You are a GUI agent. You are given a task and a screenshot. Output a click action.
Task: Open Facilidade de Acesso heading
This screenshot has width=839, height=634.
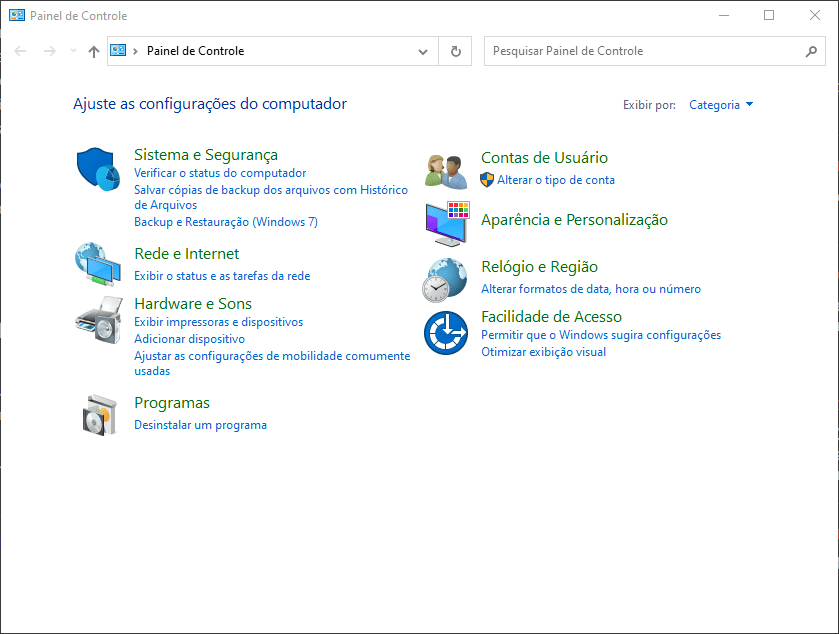coord(551,317)
